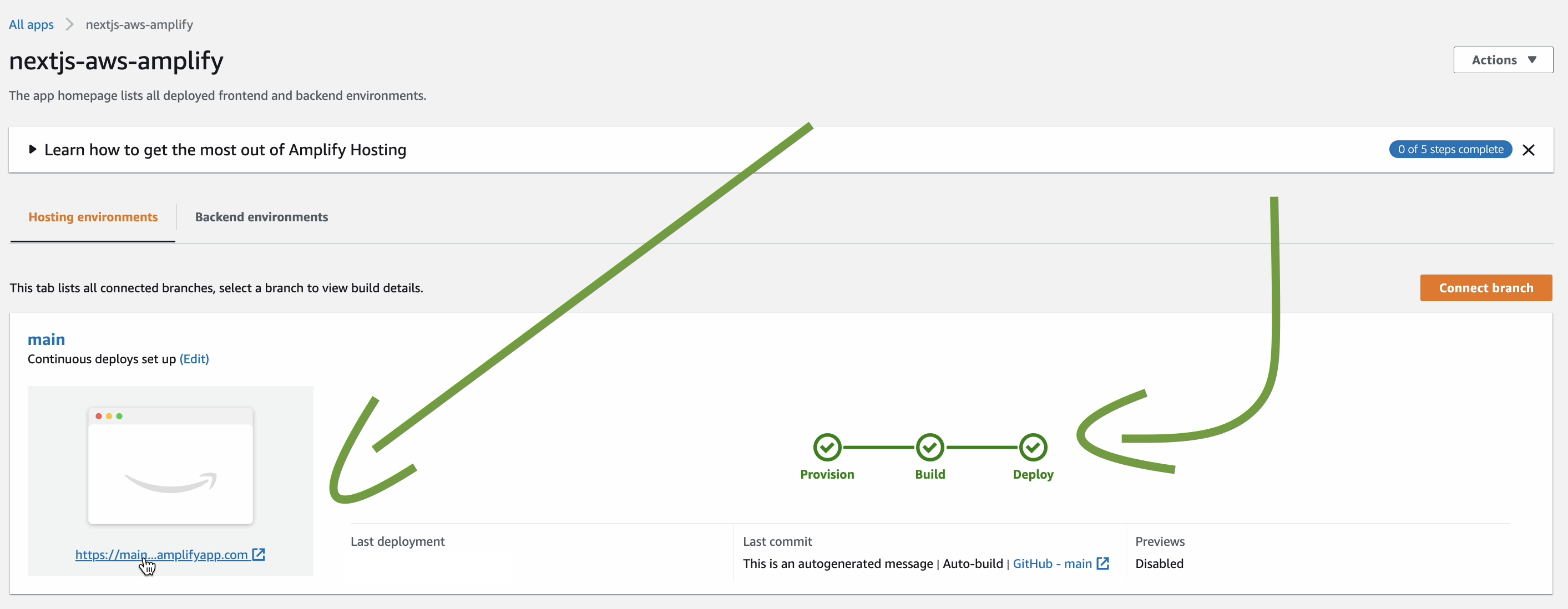The height and width of the screenshot is (609, 1568).
Task: Dismiss the Amplify Hosting learn banner
Action: pos(1528,150)
